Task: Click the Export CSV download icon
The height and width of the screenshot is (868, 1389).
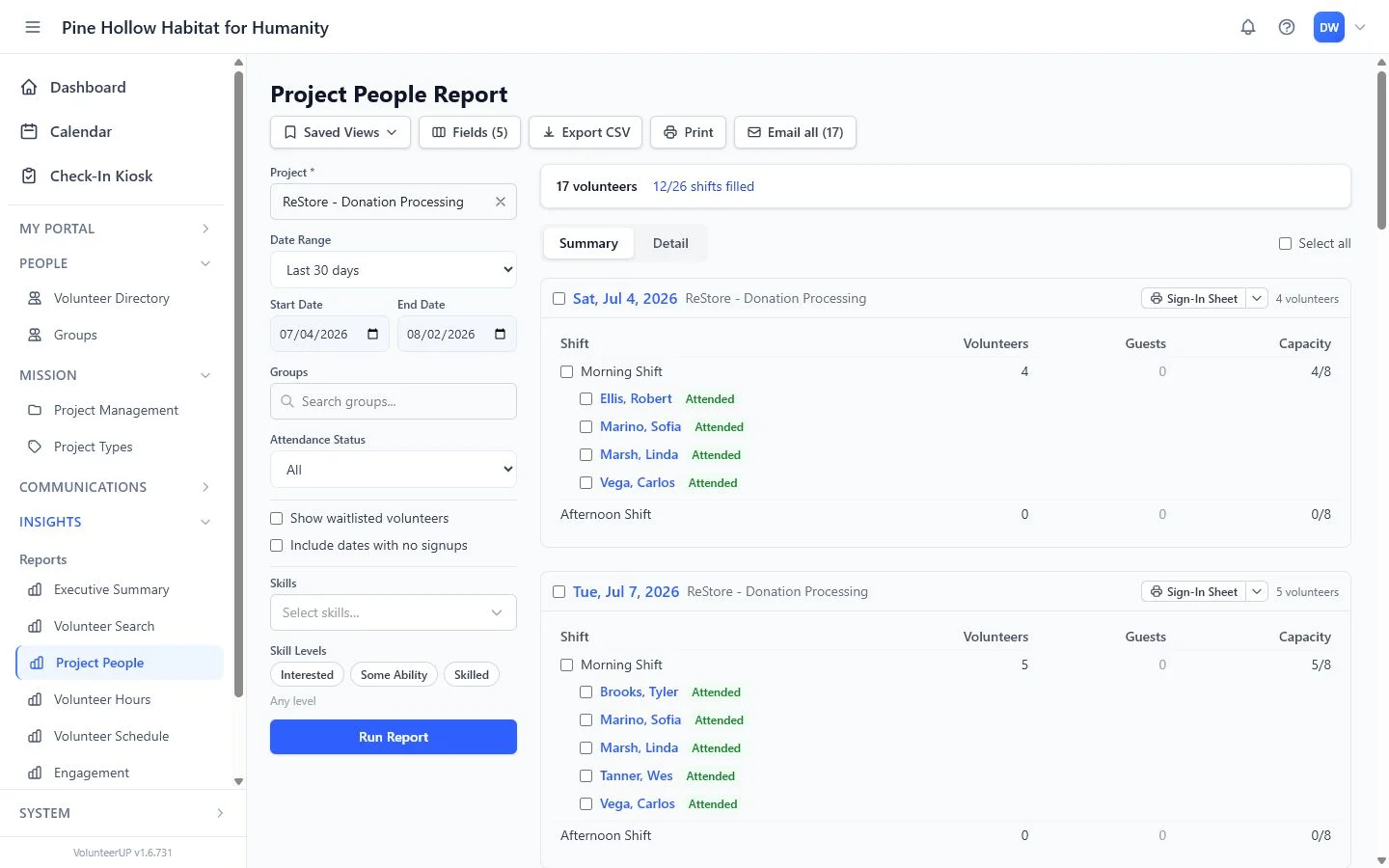Action: [x=549, y=132]
